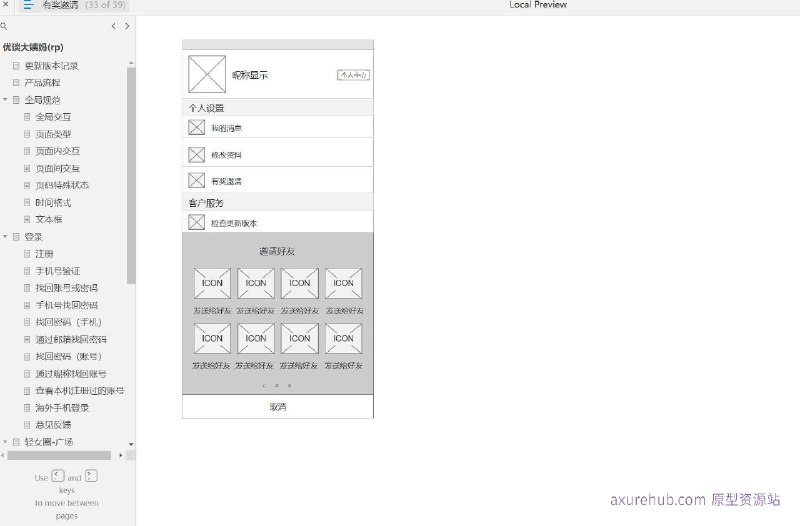Screen dimensions: 800x526
Task: Click first ICON in top share row
Action: point(212,283)
